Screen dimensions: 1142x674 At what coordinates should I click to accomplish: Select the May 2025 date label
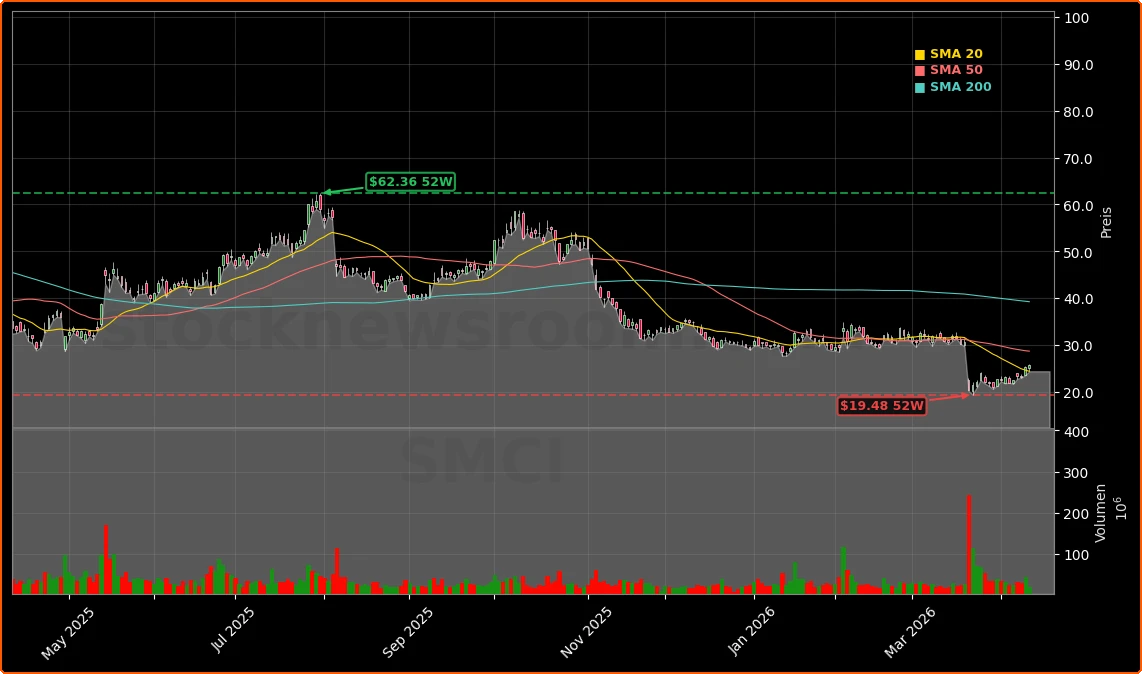tap(69, 632)
